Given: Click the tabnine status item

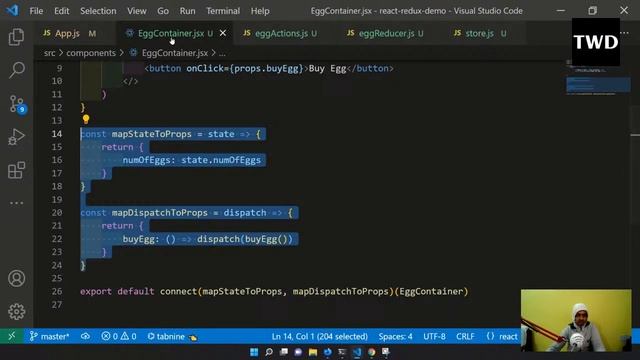Looking at the screenshot, I should tap(172, 336).
